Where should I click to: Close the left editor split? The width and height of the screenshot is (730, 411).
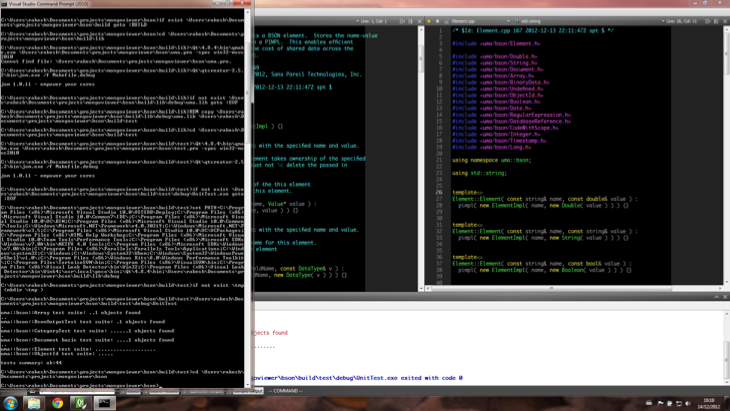419,21
